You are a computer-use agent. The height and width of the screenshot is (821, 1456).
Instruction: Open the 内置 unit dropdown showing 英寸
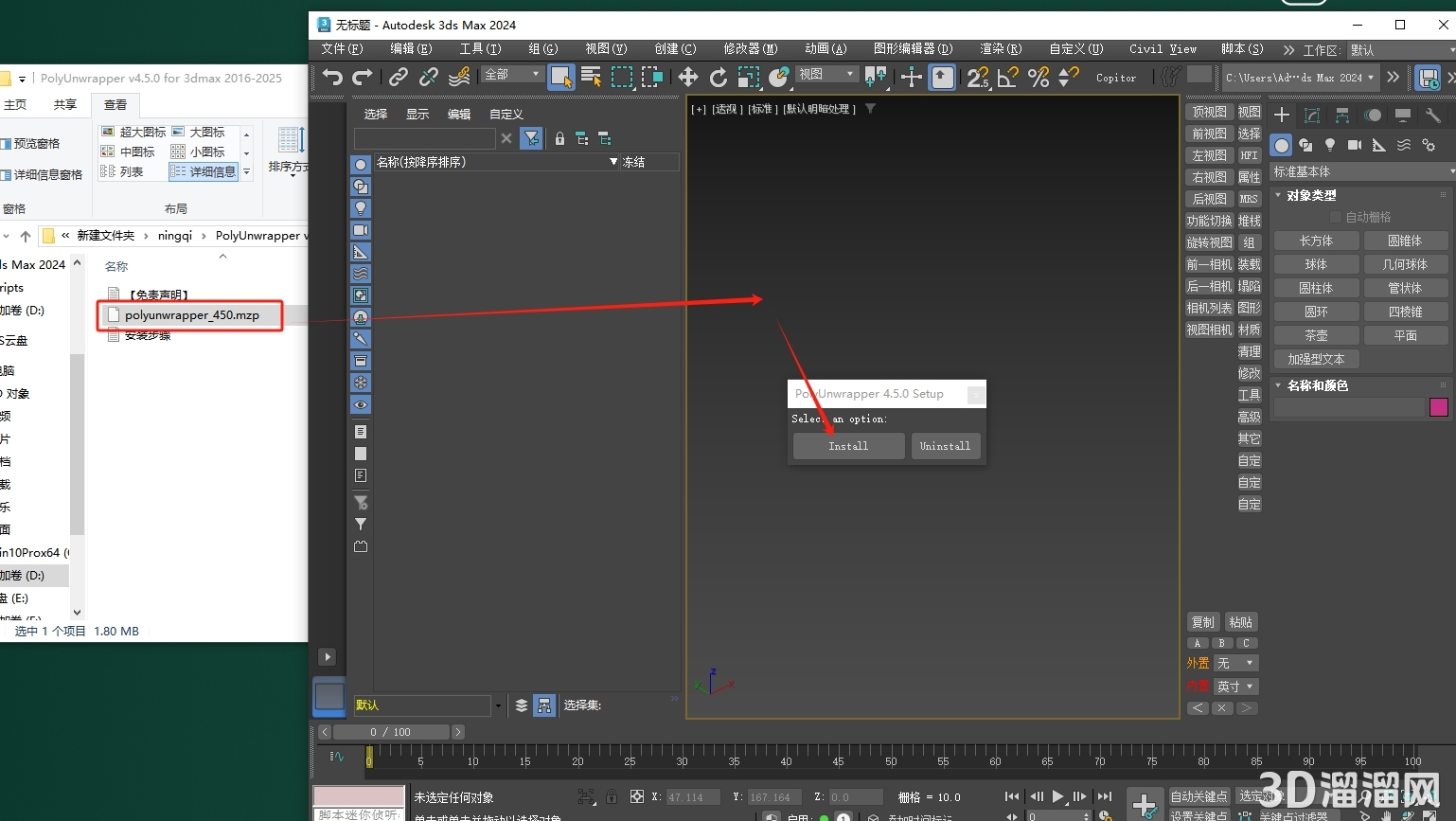point(1236,686)
